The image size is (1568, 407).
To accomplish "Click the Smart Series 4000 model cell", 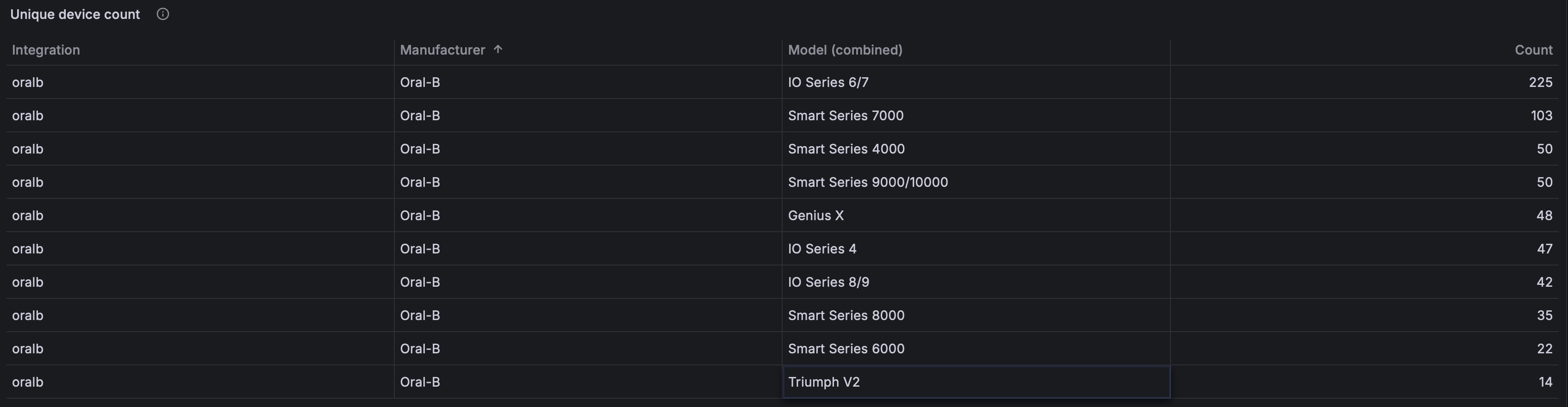I will (846, 149).
